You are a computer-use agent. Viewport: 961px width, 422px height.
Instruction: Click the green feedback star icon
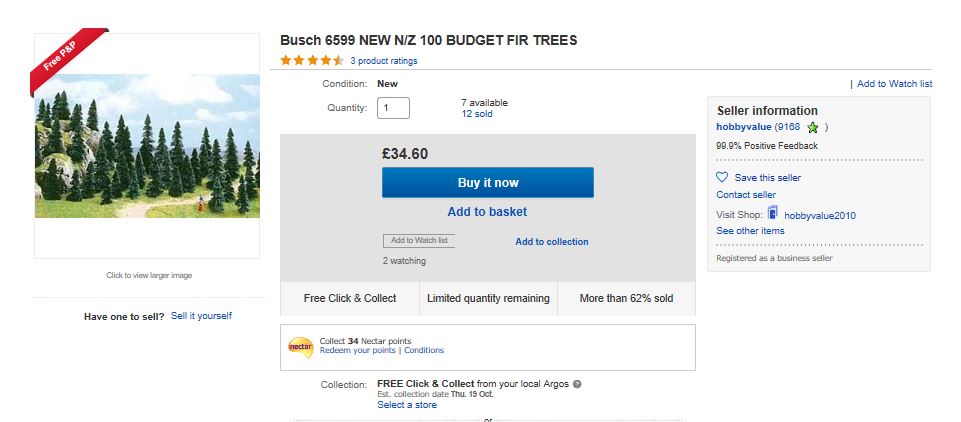pyautogui.click(x=813, y=128)
